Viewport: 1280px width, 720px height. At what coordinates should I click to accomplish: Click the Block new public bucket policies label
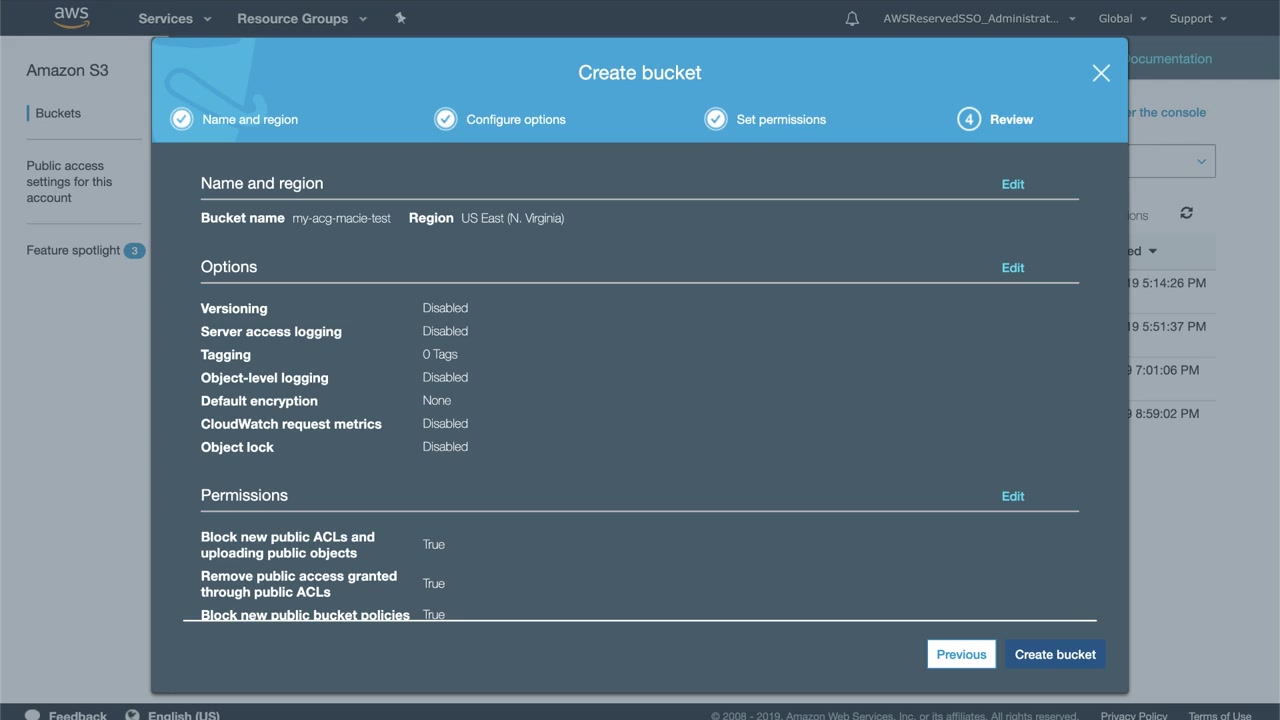pos(305,614)
